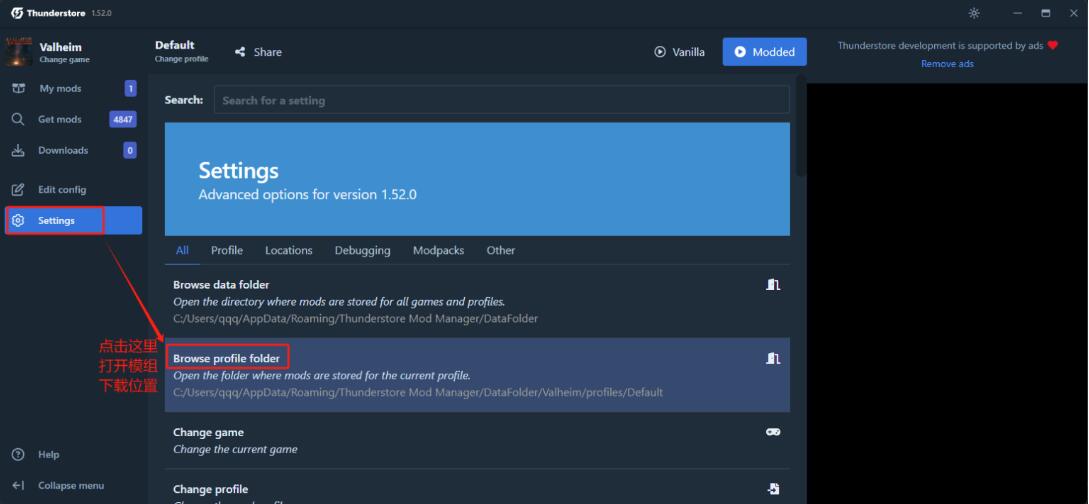Click the Change game gamepad icon
1089x504 pixels.
click(x=773, y=432)
